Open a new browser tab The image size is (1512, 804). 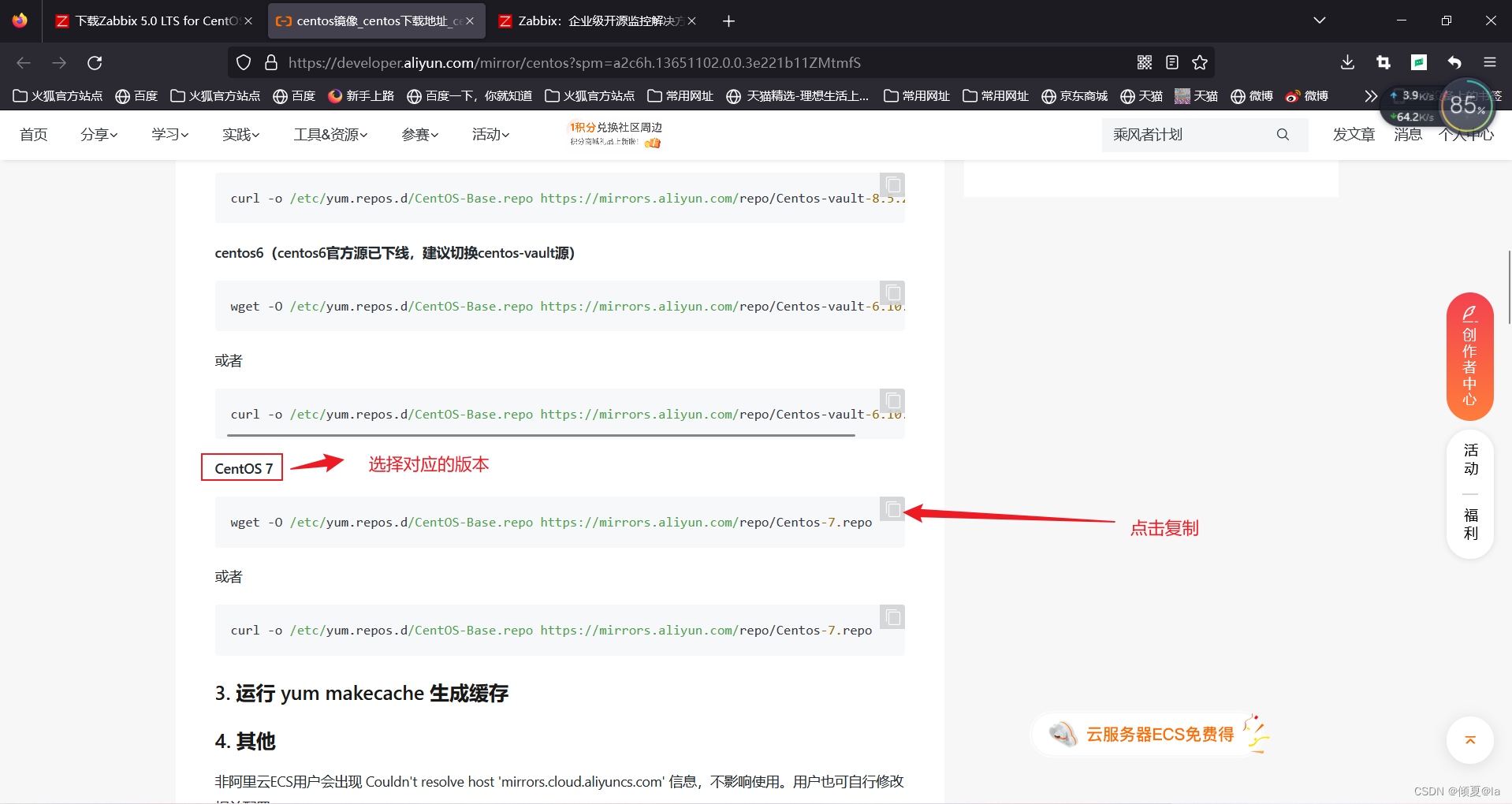(728, 21)
